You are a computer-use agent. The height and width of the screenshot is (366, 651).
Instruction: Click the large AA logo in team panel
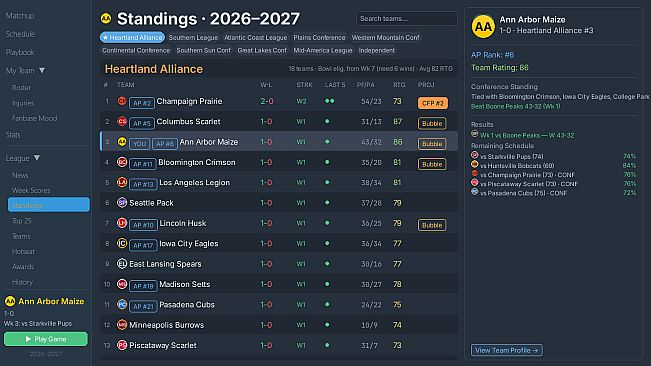pos(483,27)
